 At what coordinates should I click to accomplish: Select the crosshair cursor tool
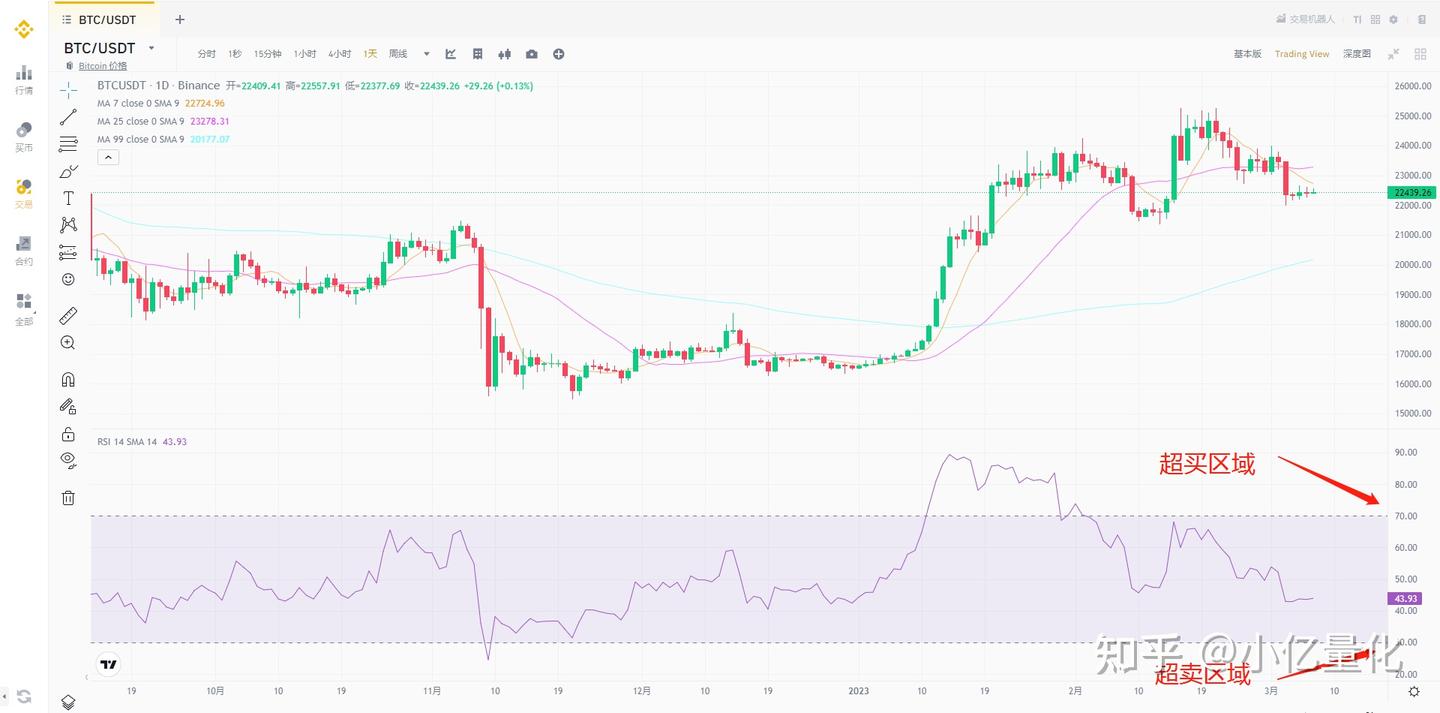tap(68, 90)
